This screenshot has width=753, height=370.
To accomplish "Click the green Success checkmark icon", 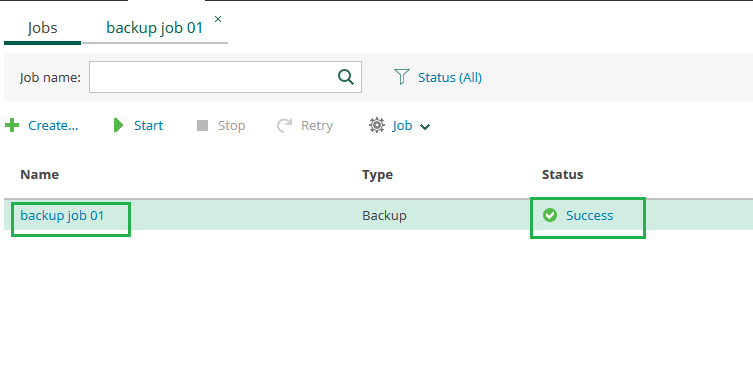I will [550, 215].
